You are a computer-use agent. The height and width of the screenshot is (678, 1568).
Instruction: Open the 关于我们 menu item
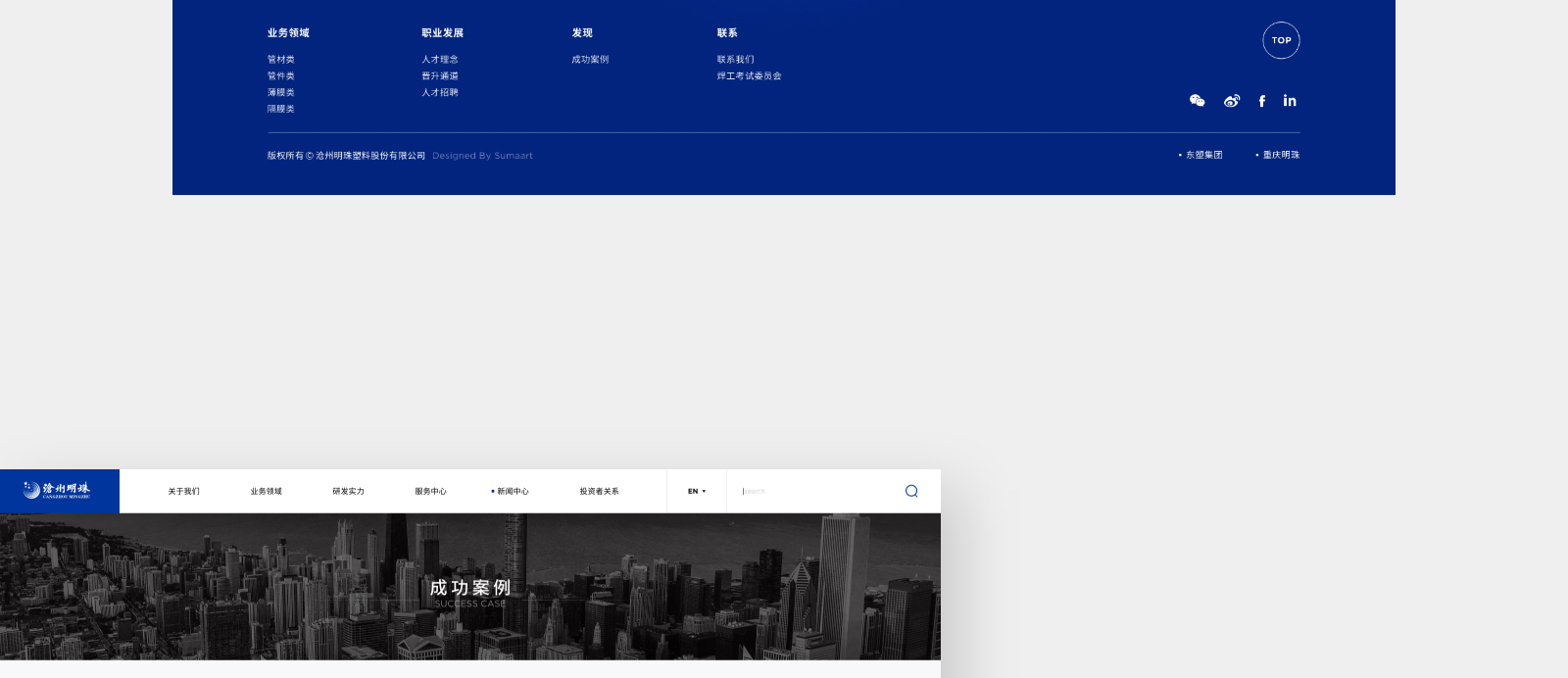[x=183, y=491]
